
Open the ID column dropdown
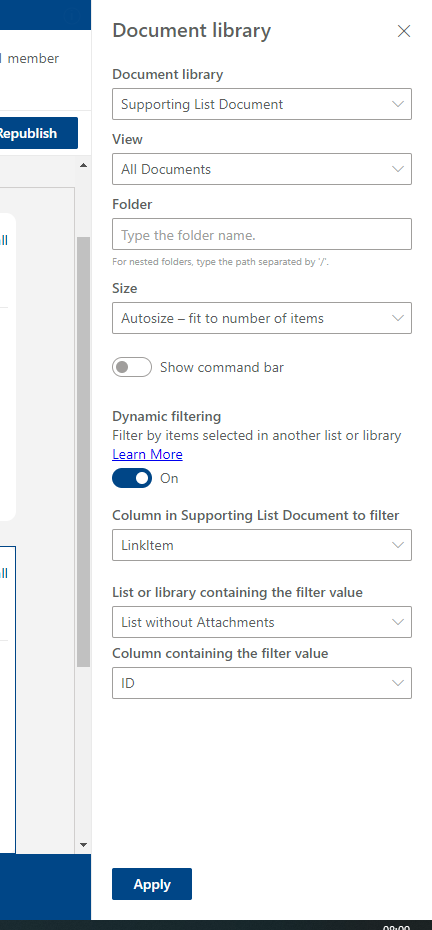tap(262, 683)
